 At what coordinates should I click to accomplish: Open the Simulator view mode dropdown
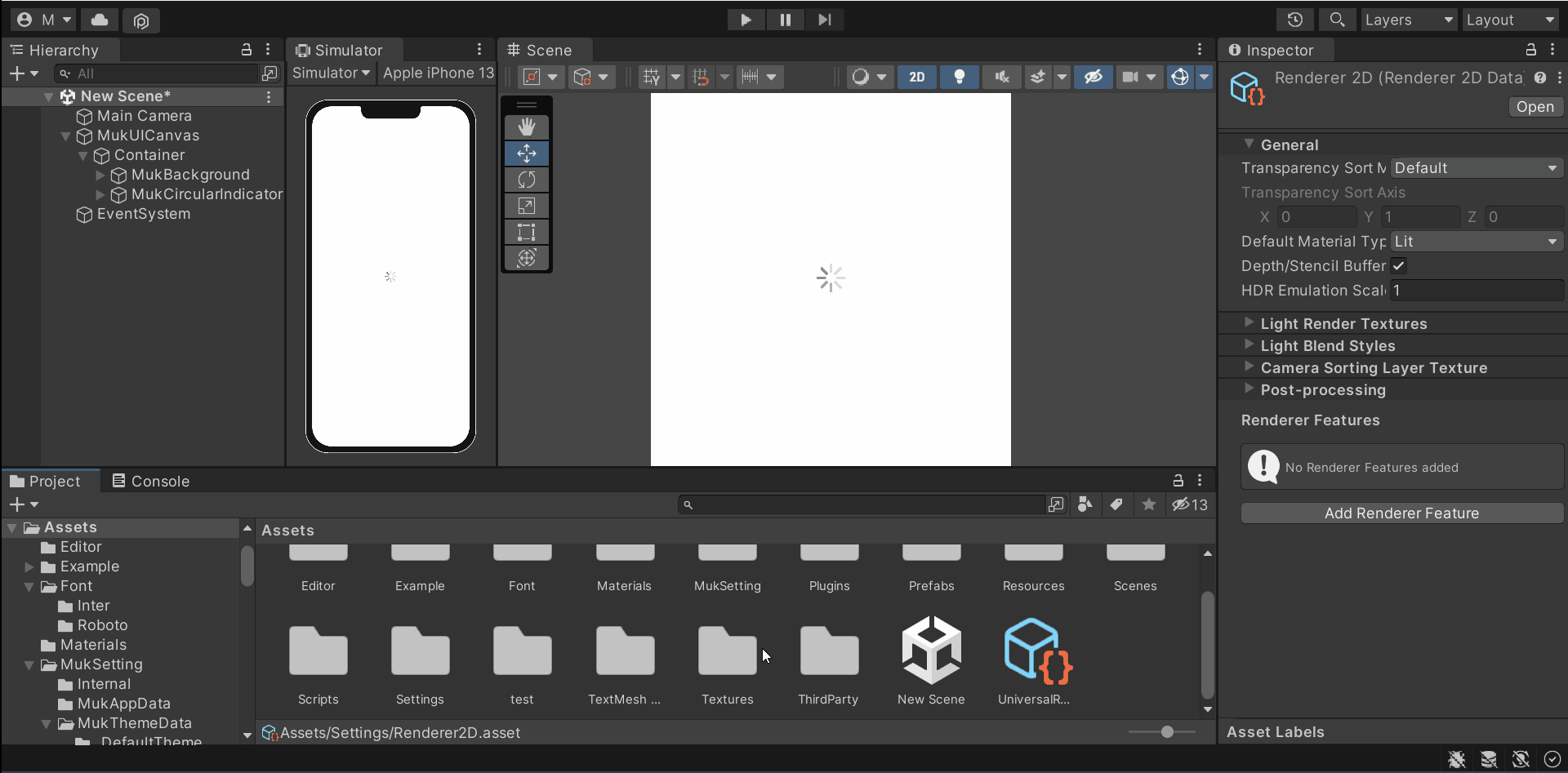[x=331, y=73]
